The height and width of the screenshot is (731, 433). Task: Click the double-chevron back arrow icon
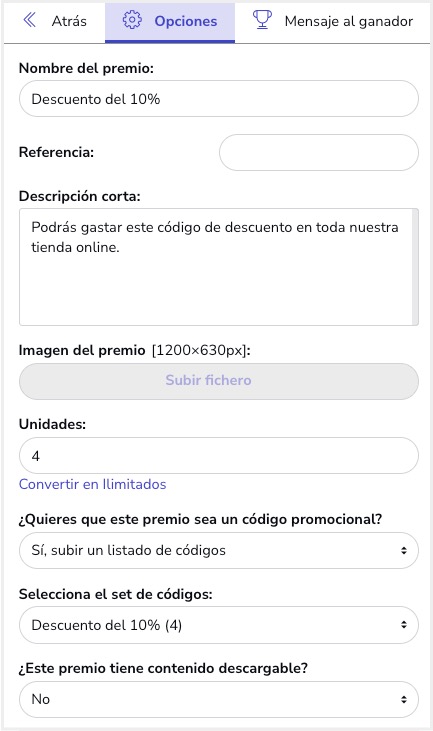coord(29,20)
